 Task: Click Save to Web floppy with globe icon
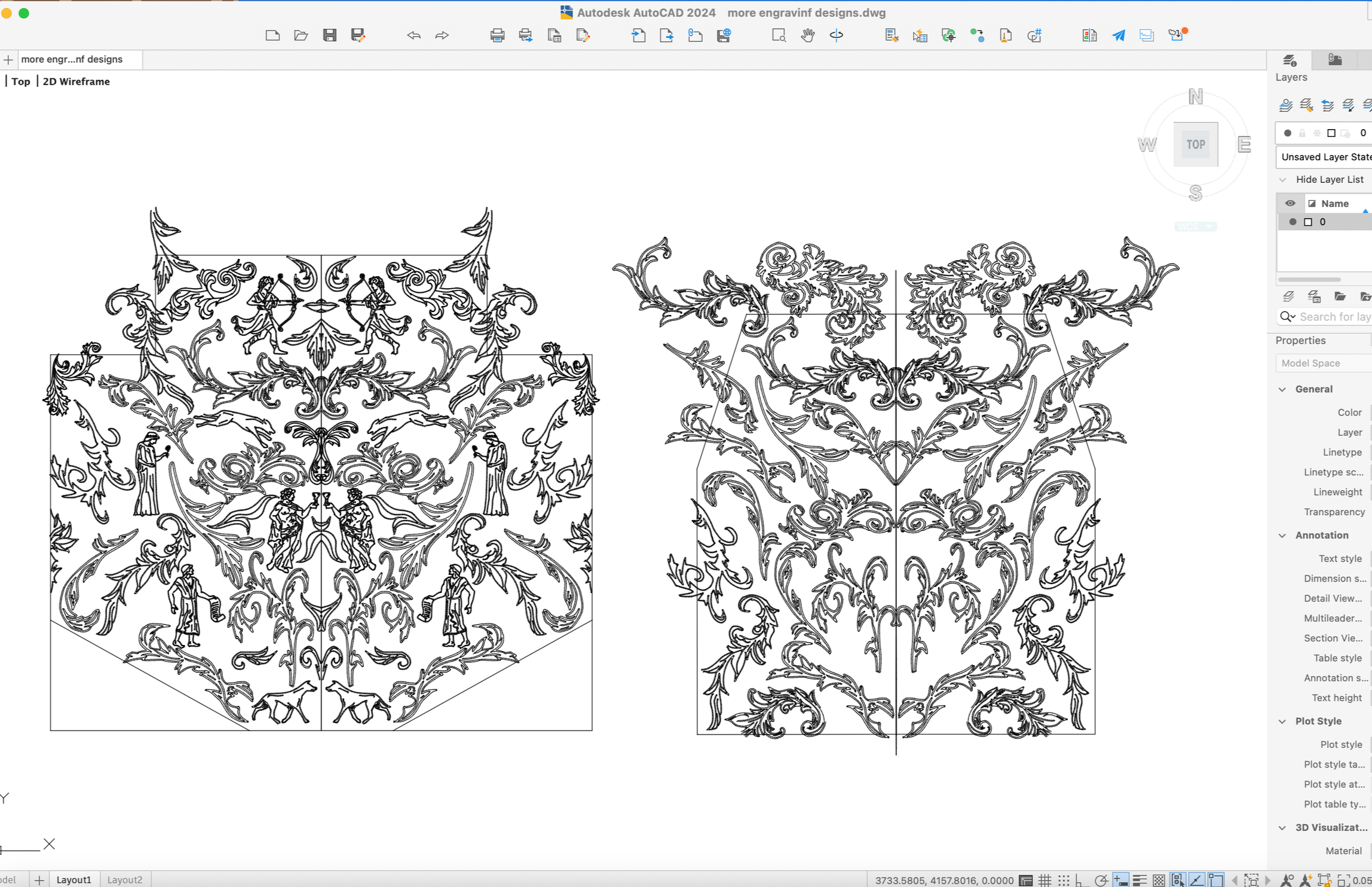coord(724,35)
